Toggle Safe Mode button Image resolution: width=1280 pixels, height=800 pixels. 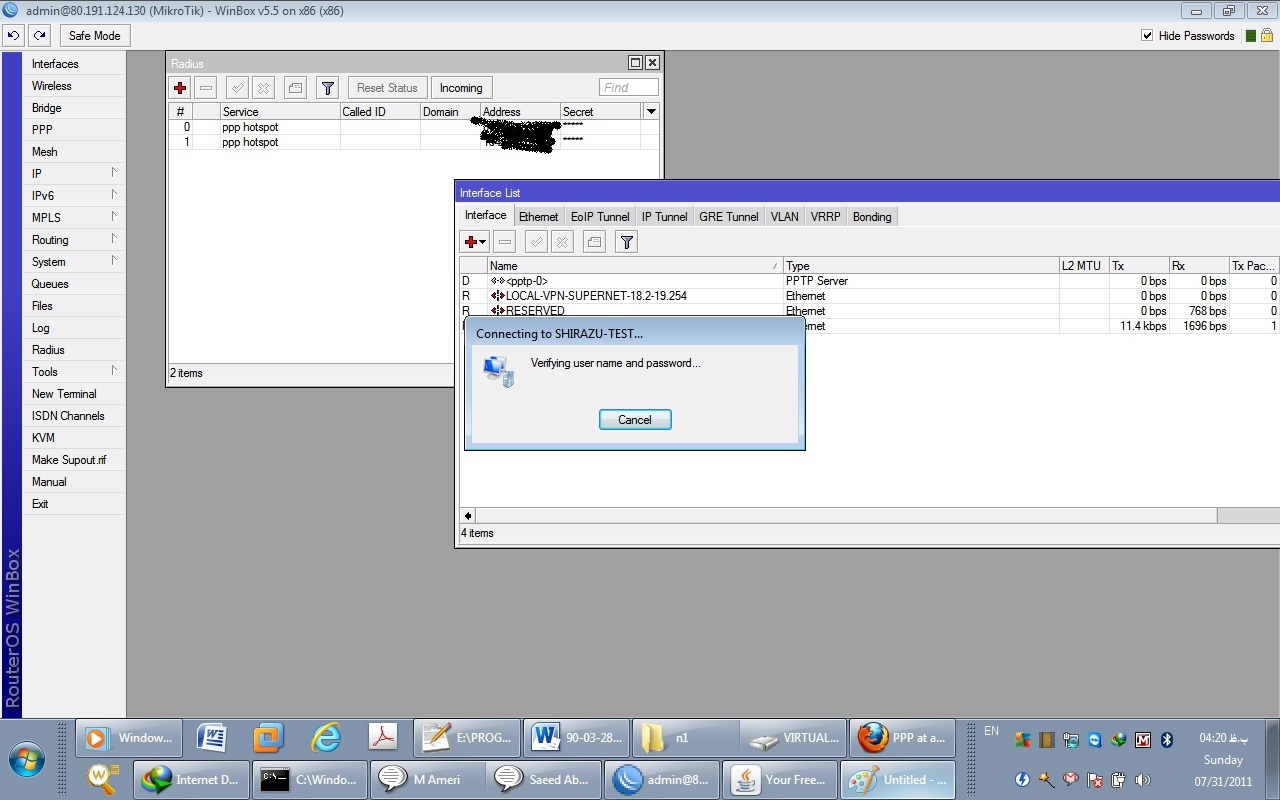coord(94,35)
